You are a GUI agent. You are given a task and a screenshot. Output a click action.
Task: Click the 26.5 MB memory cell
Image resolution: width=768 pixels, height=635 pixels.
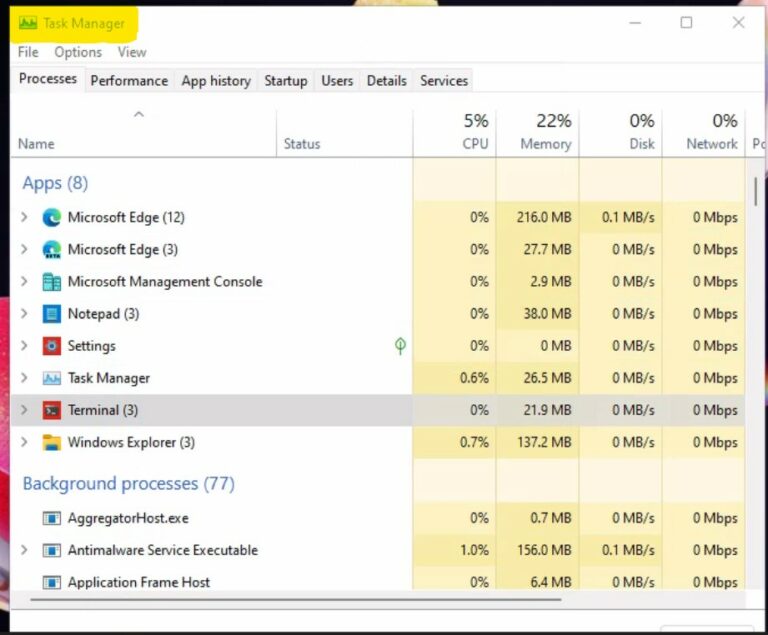[537, 378]
